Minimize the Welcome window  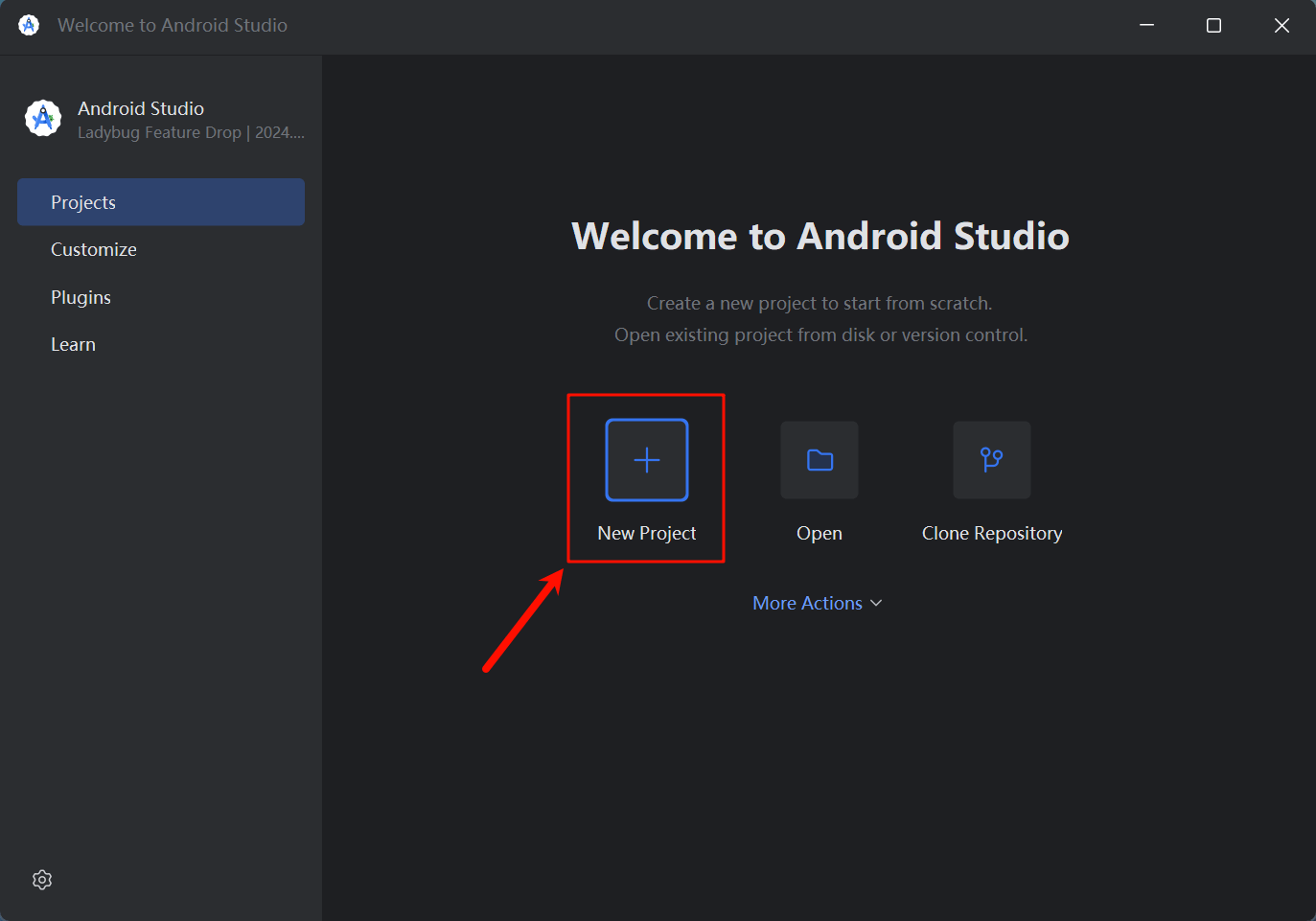[x=1146, y=26]
